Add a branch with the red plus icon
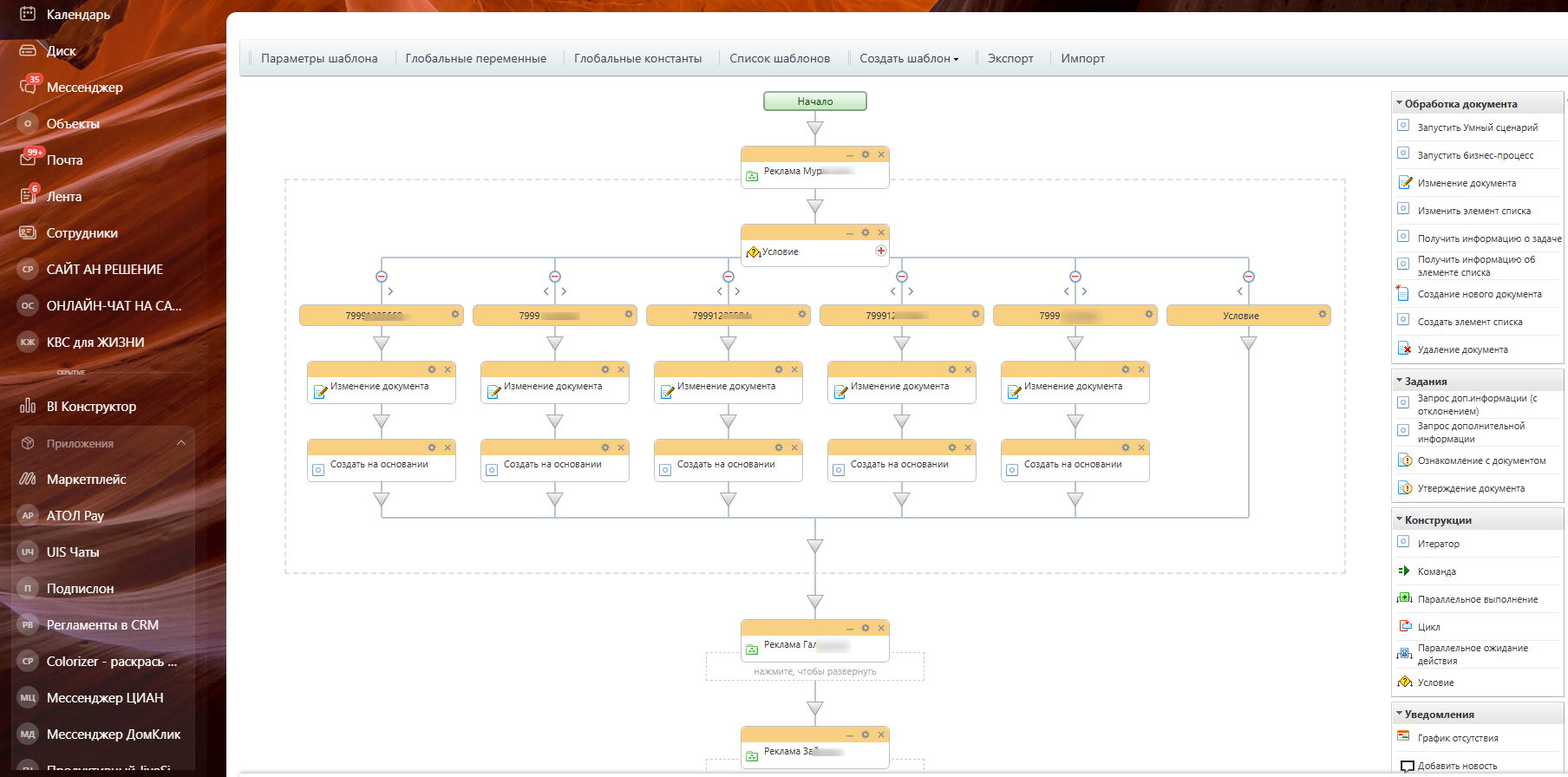Screen dimensions: 1568x777 (x=881, y=251)
